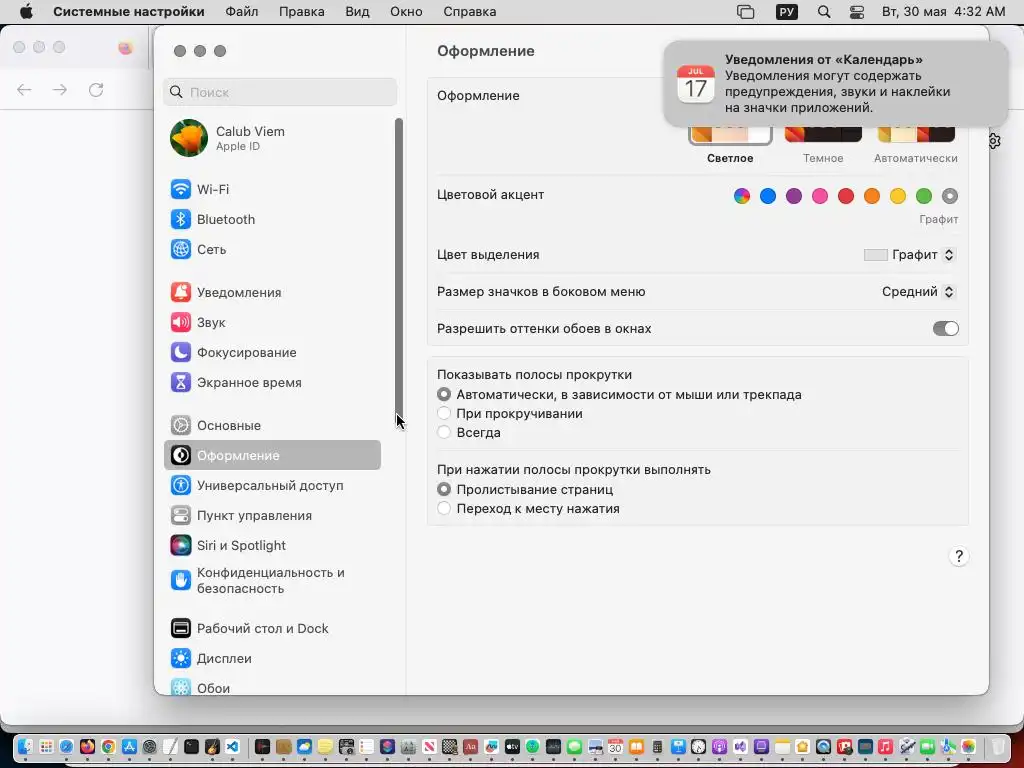Open Music app from the Dock
1024x768 pixels.
tap(886, 746)
